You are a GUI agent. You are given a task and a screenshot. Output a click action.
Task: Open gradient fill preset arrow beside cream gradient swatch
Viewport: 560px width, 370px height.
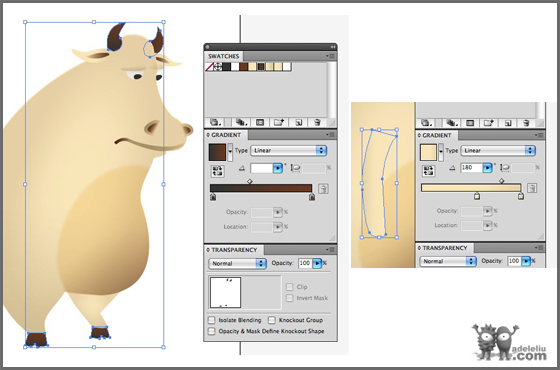click(441, 152)
